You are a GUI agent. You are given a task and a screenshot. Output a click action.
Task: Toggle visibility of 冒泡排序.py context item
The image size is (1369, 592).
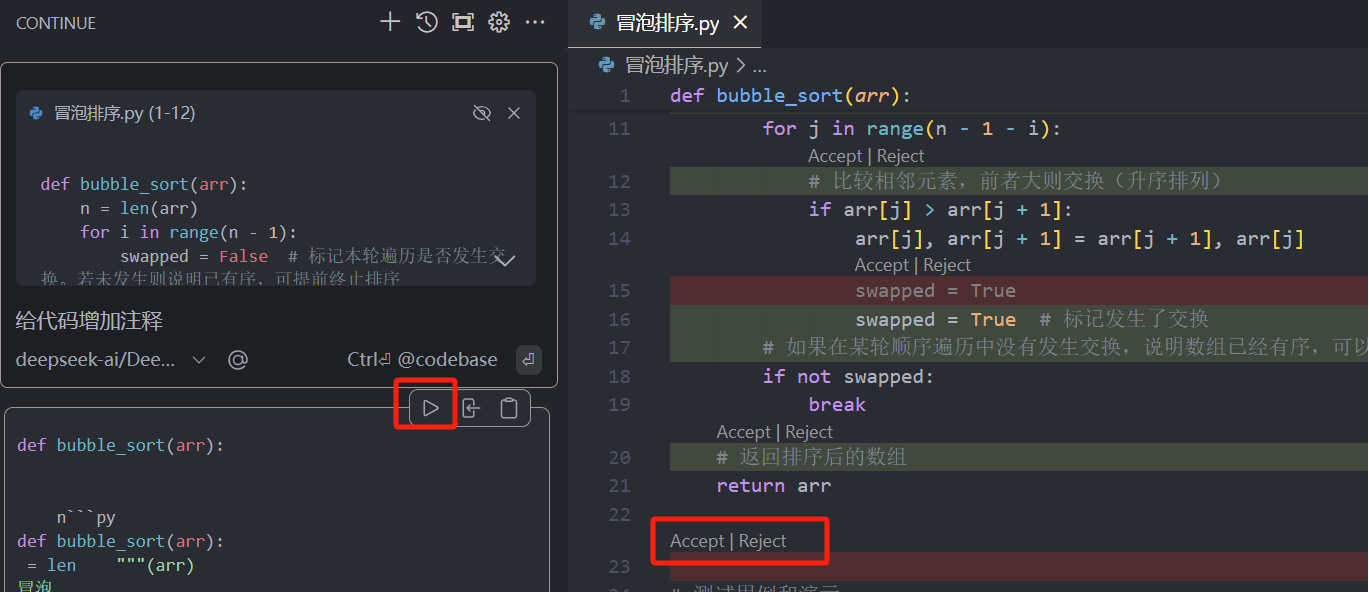482,113
